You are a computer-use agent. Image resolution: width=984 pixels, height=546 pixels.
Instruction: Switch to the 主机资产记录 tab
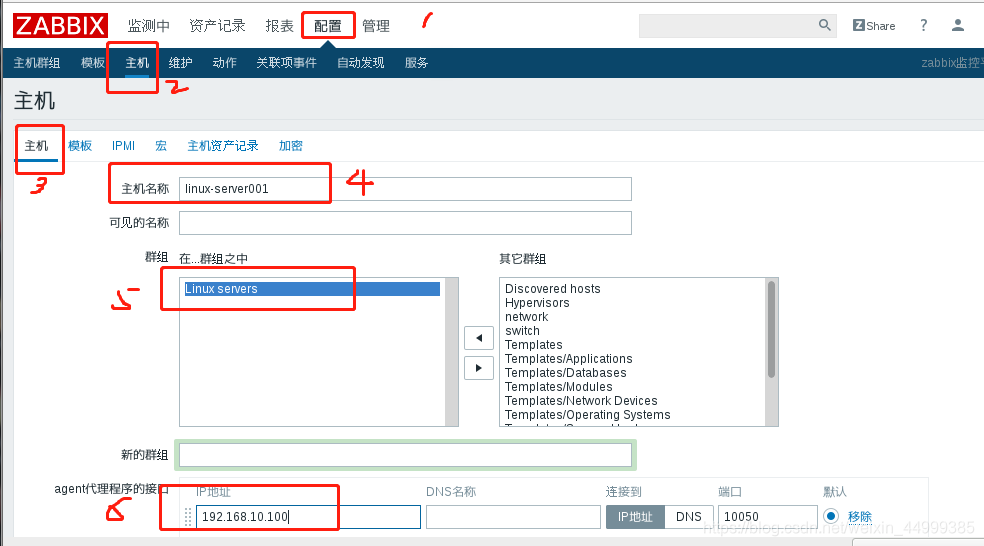[x=223, y=146]
